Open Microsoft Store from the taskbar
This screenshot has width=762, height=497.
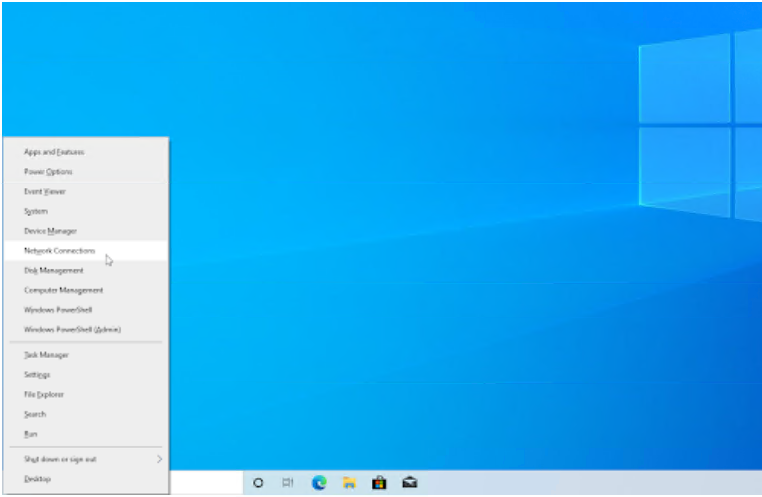[379, 483]
